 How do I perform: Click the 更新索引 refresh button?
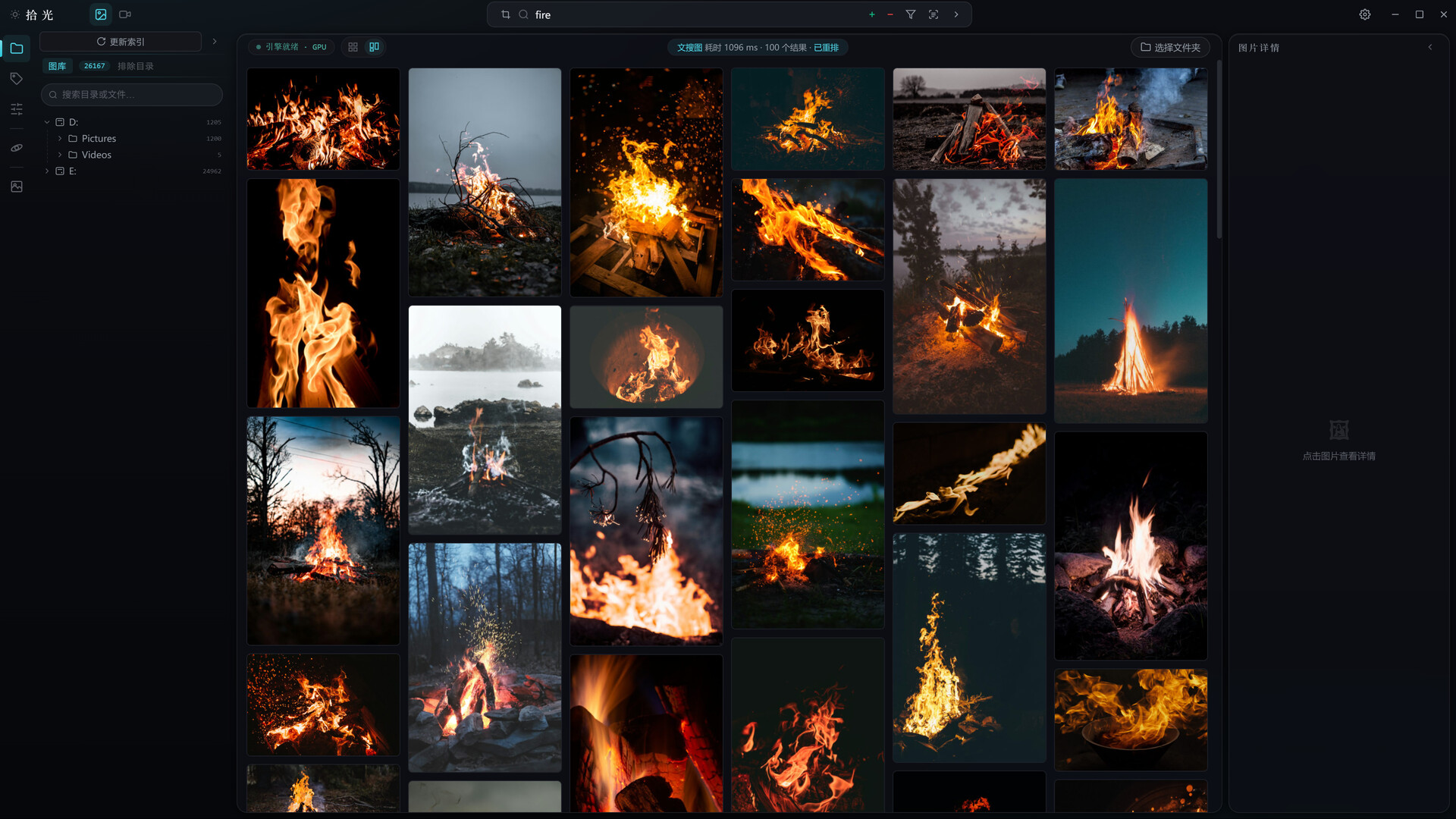coord(121,42)
